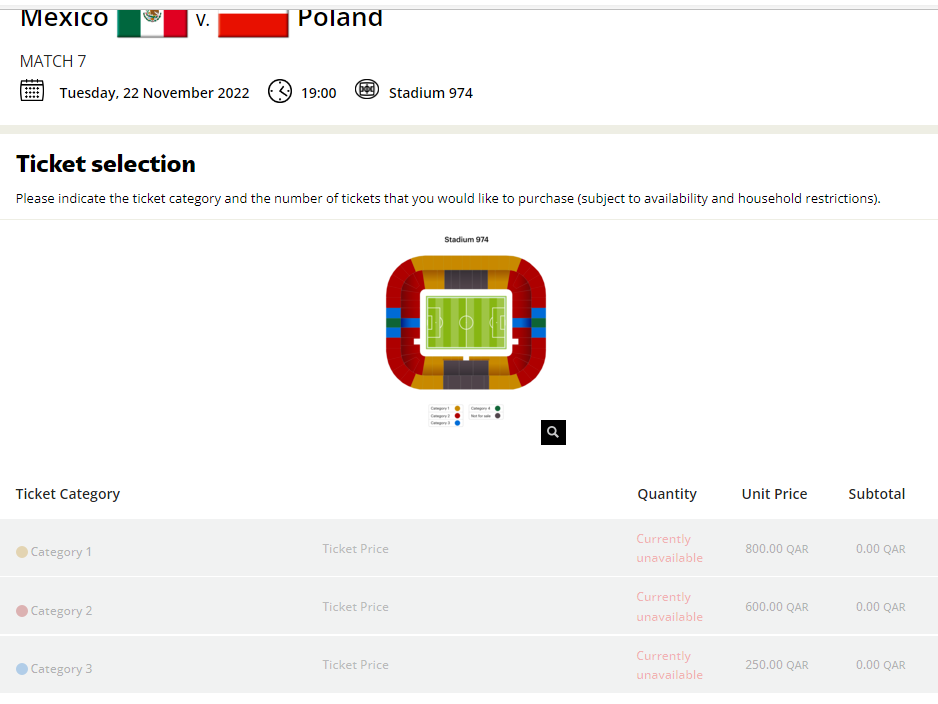This screenshot has width=938, height=704.
Task: Select the Category 1 row label
Action: click(61, 551)
